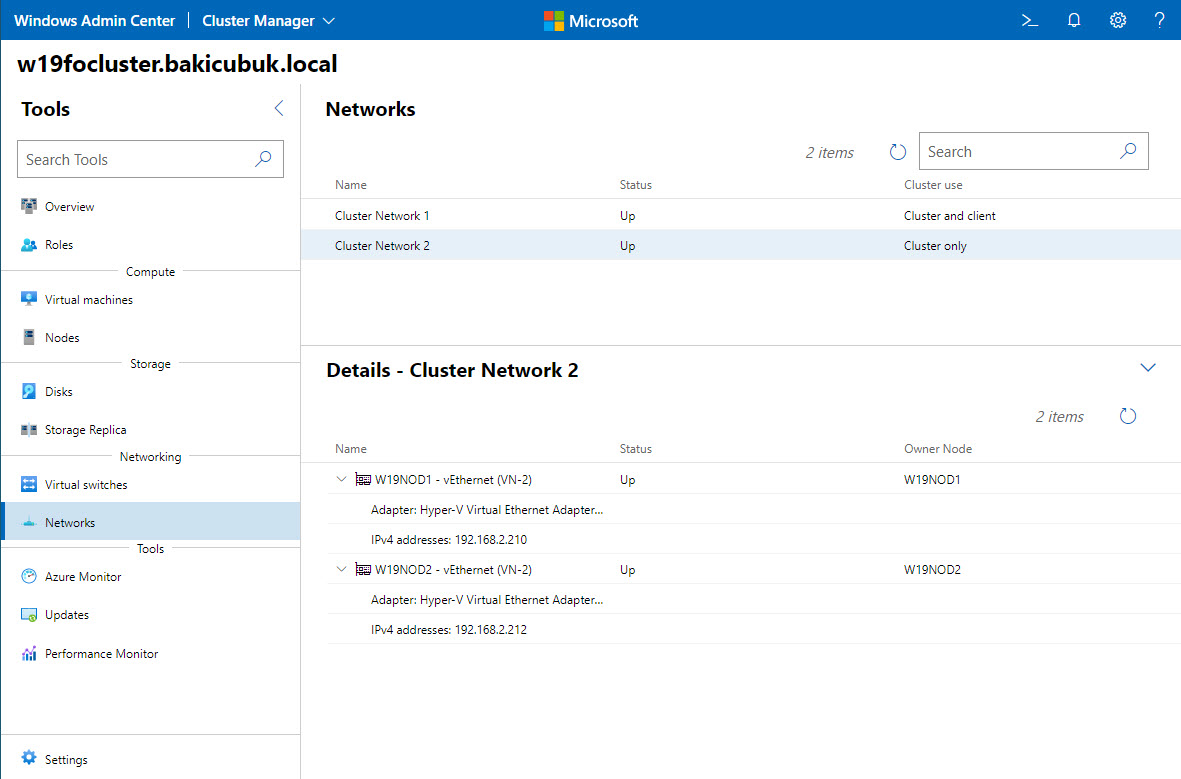Sort details by the Owner Node column
Screen dimensions: 1181x779
[938, 448]
